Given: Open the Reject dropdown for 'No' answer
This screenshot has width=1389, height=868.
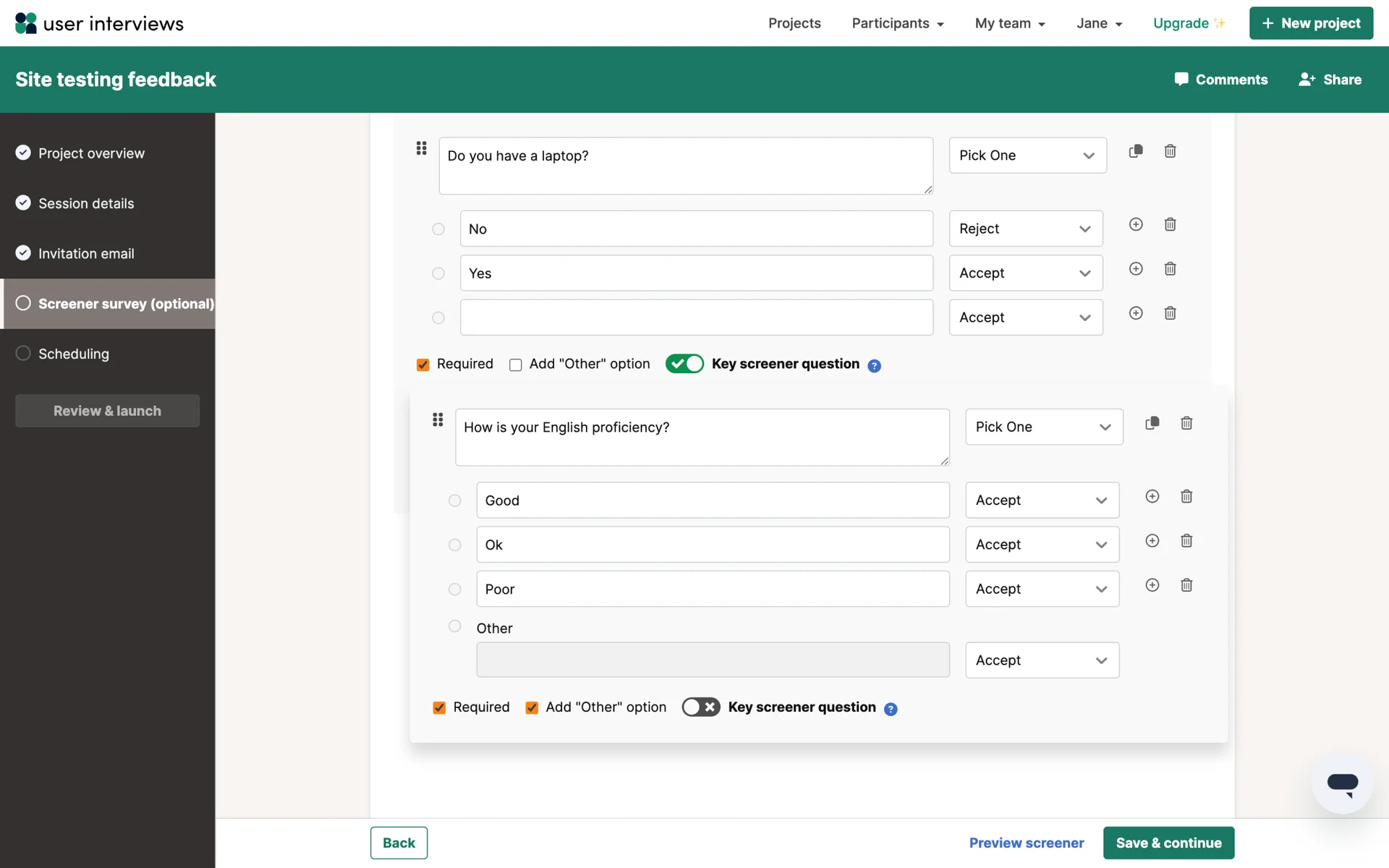Looking at the screenshot, I should click(1025, 229).
